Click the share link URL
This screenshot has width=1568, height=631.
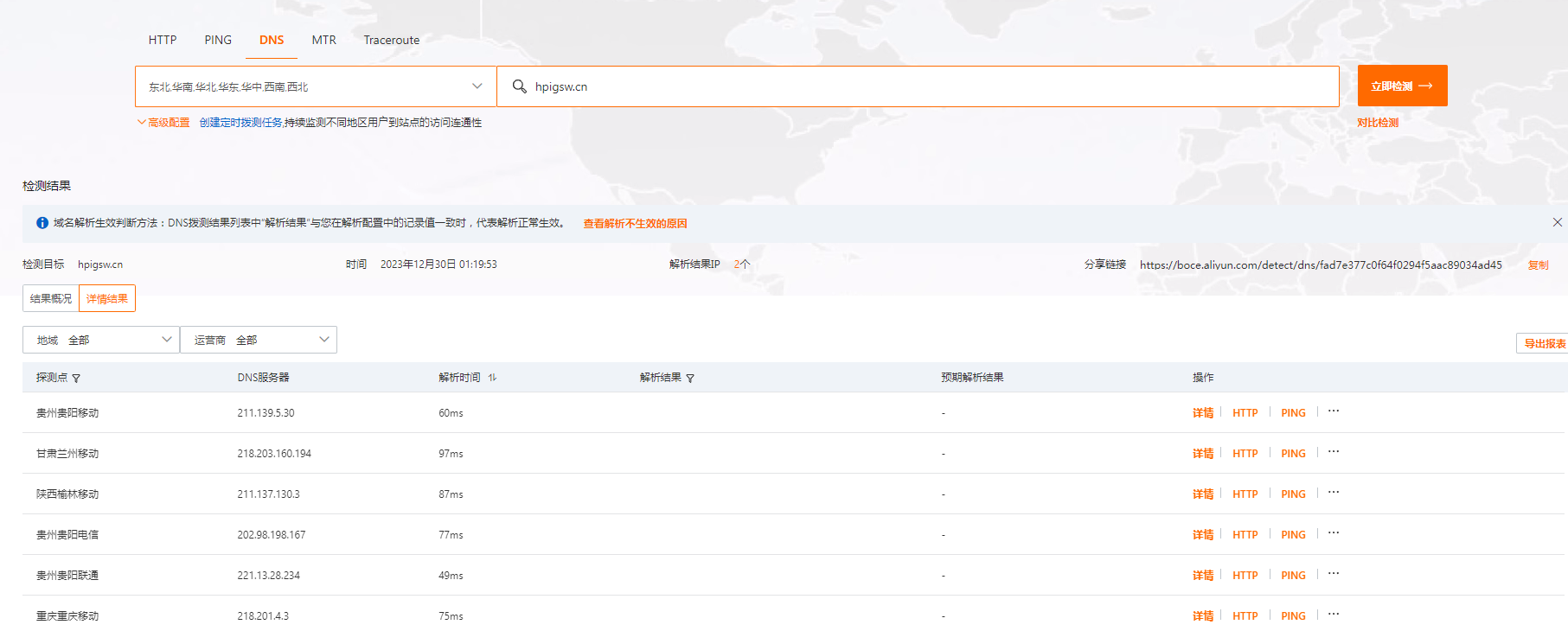point(1321,265)
